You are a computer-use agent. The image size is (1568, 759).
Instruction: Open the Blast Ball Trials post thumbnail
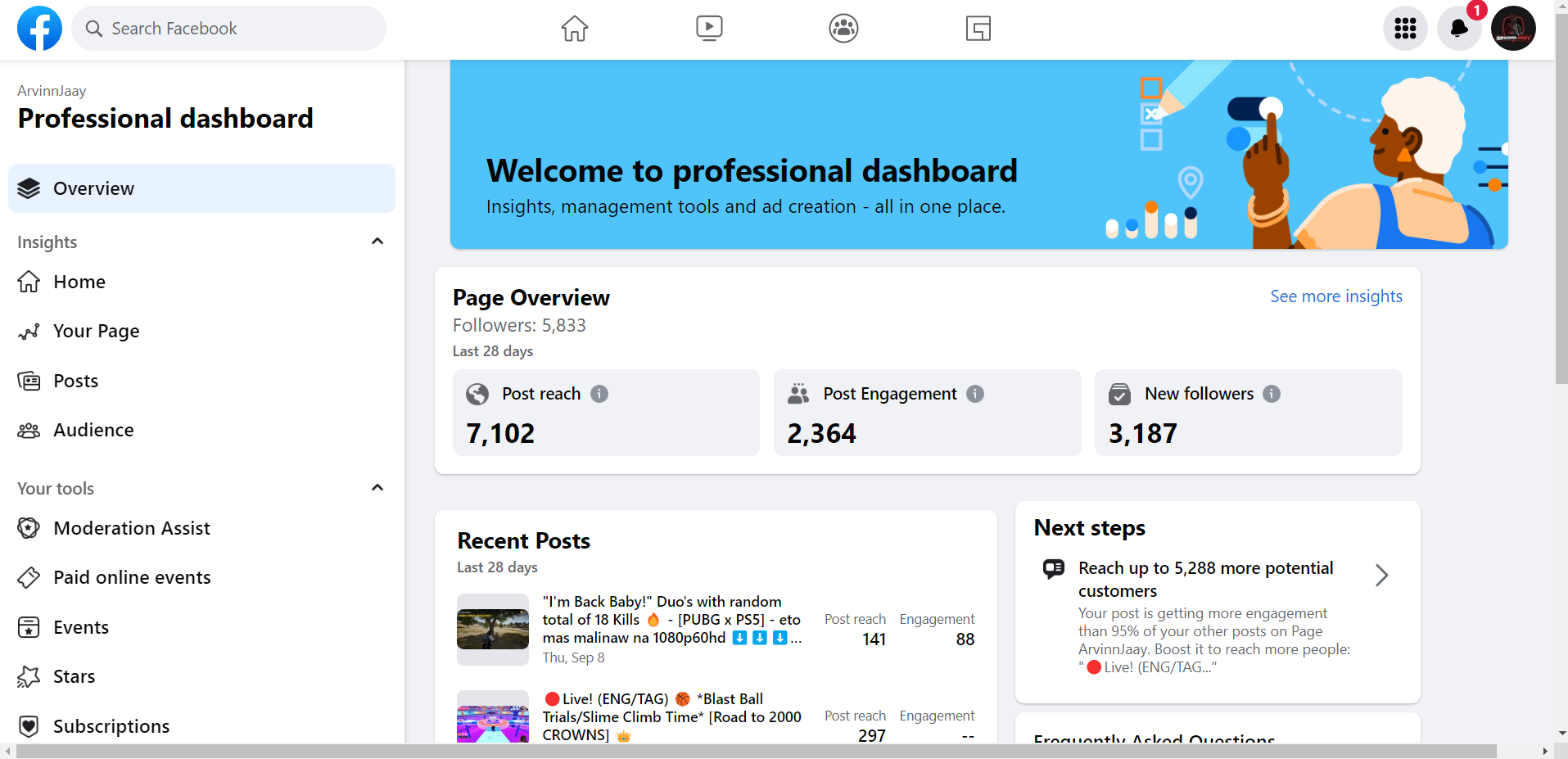click(x=493, y=717)
